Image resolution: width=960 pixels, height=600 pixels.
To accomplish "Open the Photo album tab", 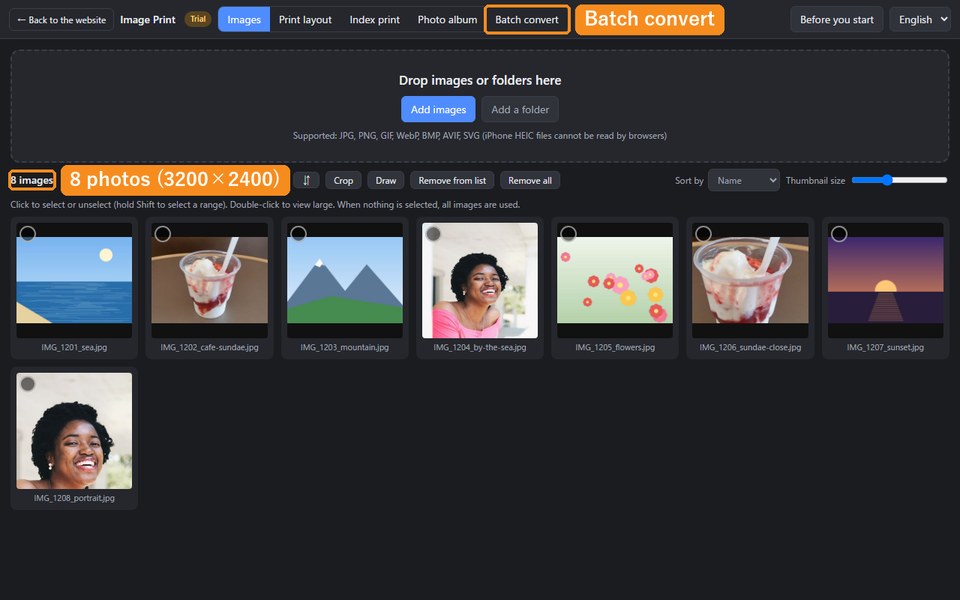I will 447,20.
